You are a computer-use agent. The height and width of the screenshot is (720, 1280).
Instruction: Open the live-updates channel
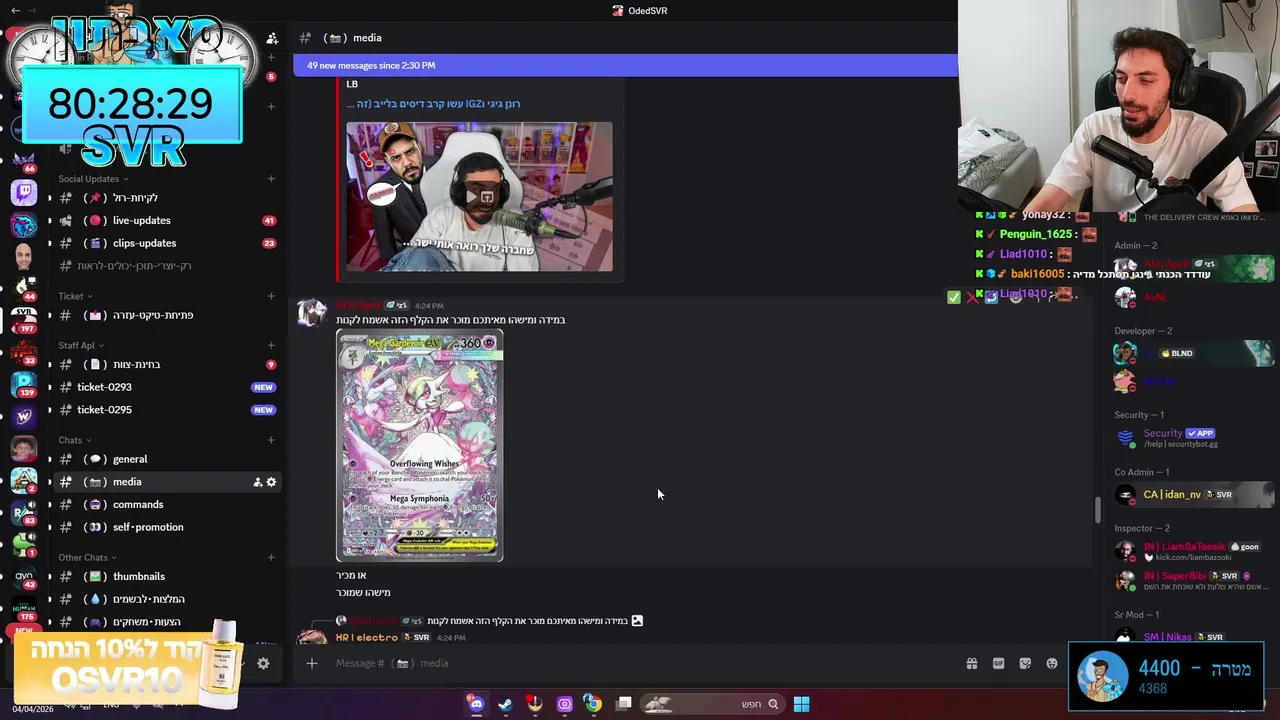[x=167, y=220]
